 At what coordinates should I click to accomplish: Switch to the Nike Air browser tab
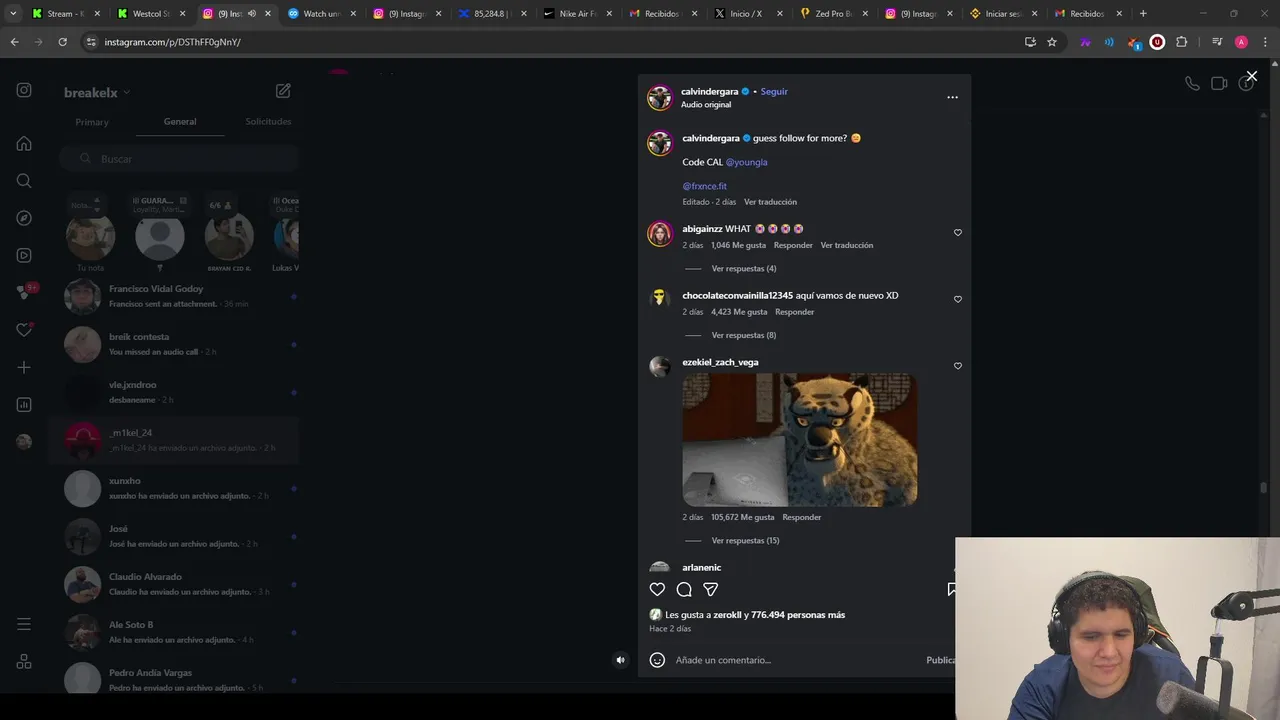[578, 14]
